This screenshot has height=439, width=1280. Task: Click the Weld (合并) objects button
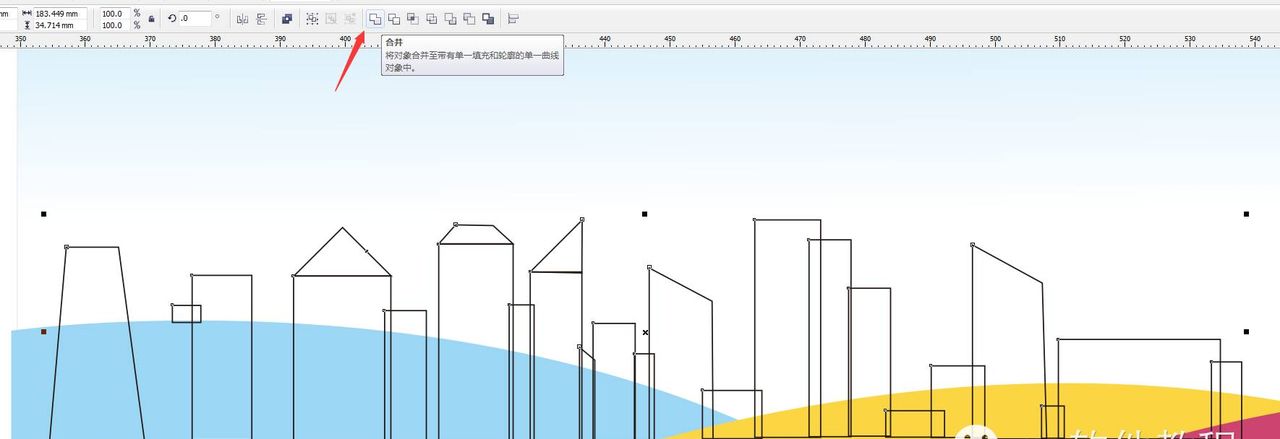(x=375, y=18)
